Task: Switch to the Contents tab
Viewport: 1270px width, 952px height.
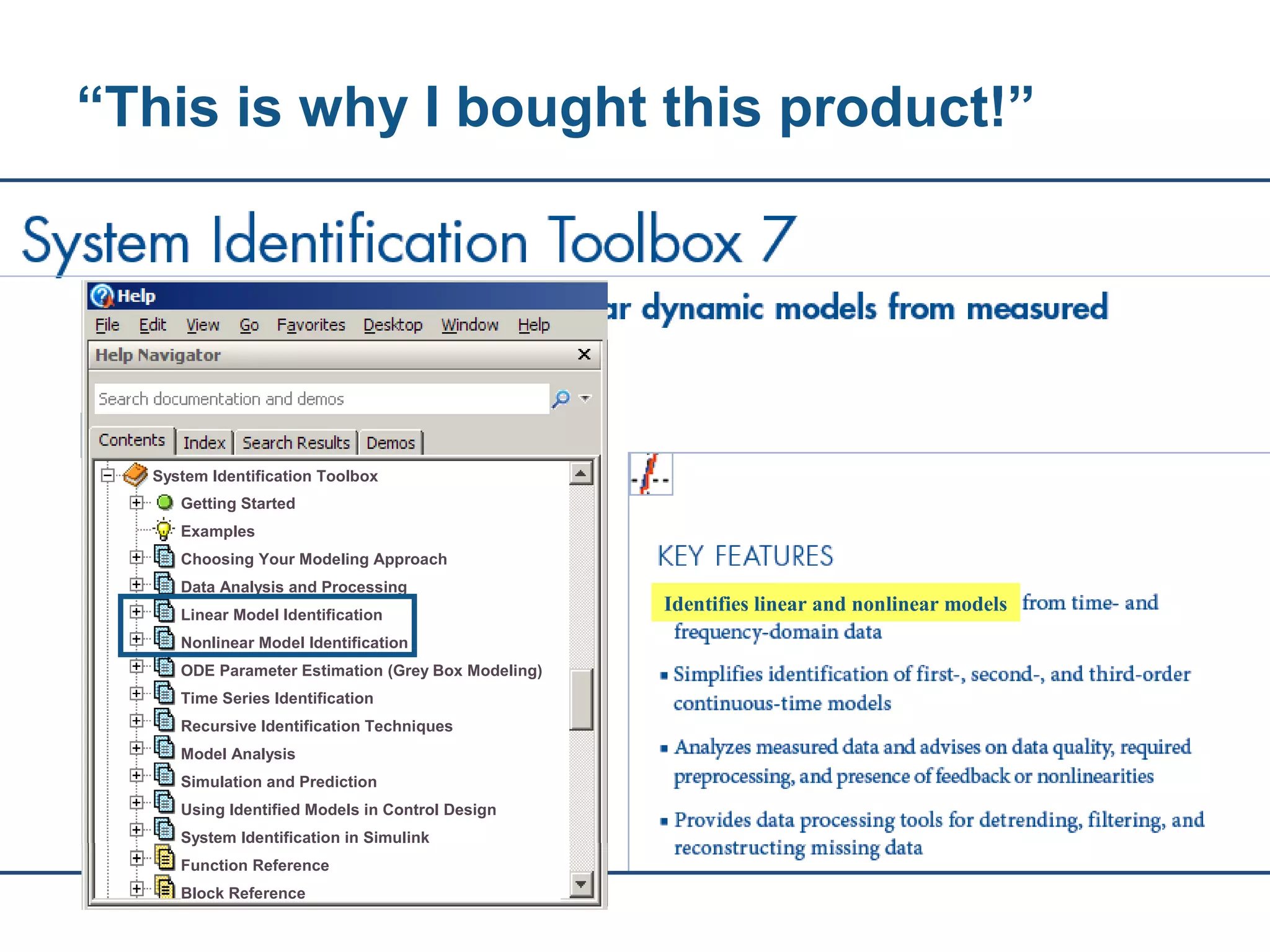Action: point(131,440)
